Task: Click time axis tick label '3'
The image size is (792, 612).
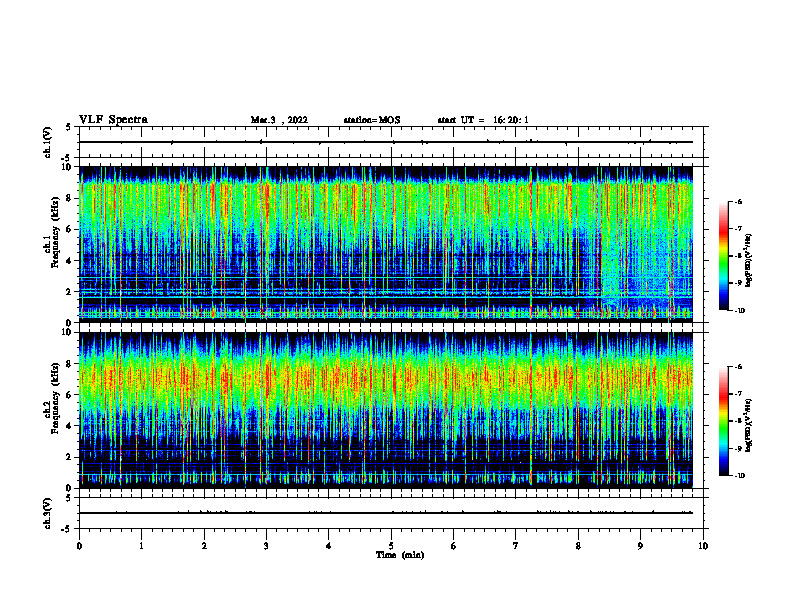Action: coord(266,546)
